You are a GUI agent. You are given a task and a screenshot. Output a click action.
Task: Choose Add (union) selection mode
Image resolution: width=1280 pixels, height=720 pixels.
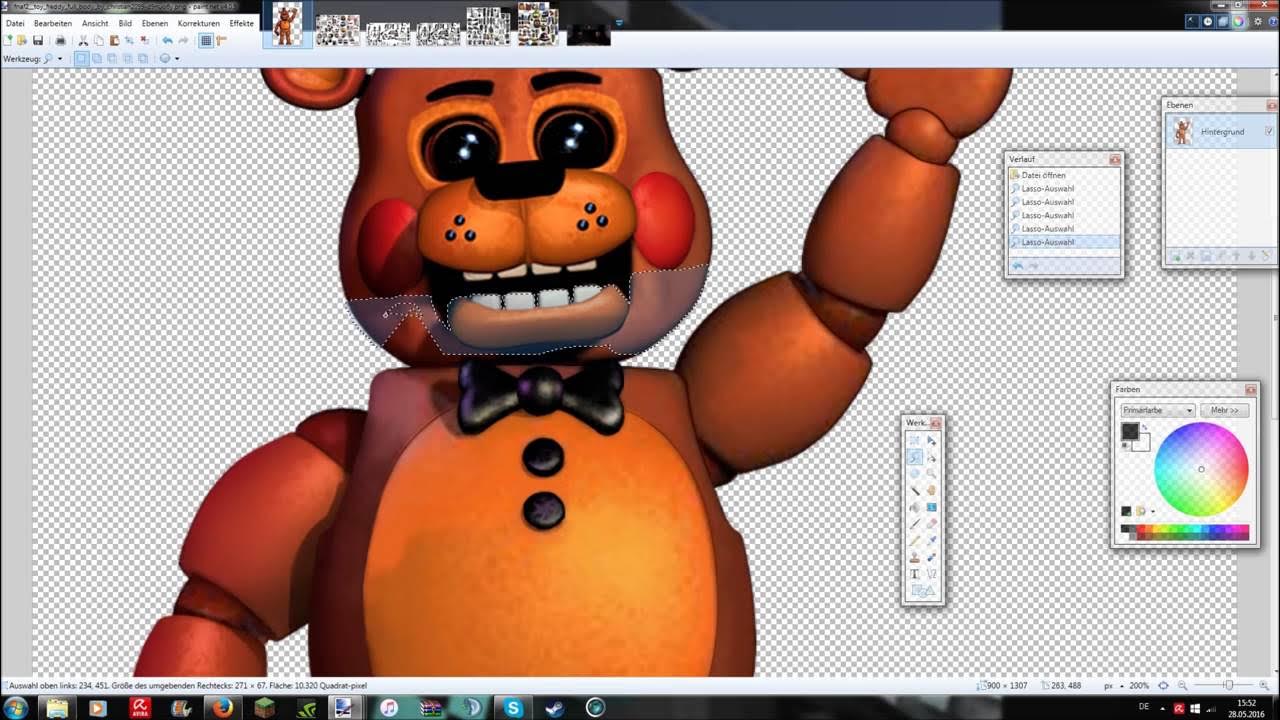pos(97,58)
